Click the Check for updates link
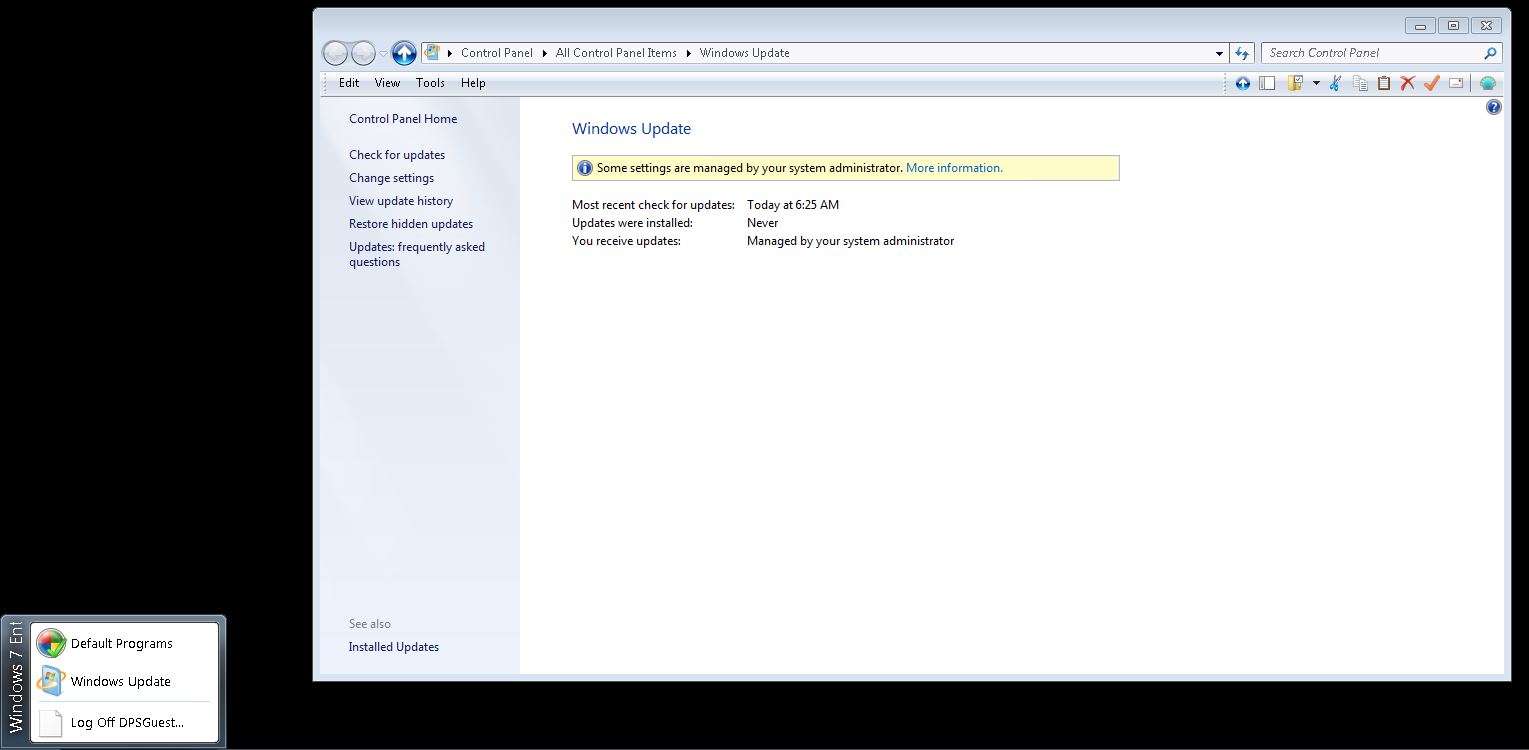 tap(397, 155)
